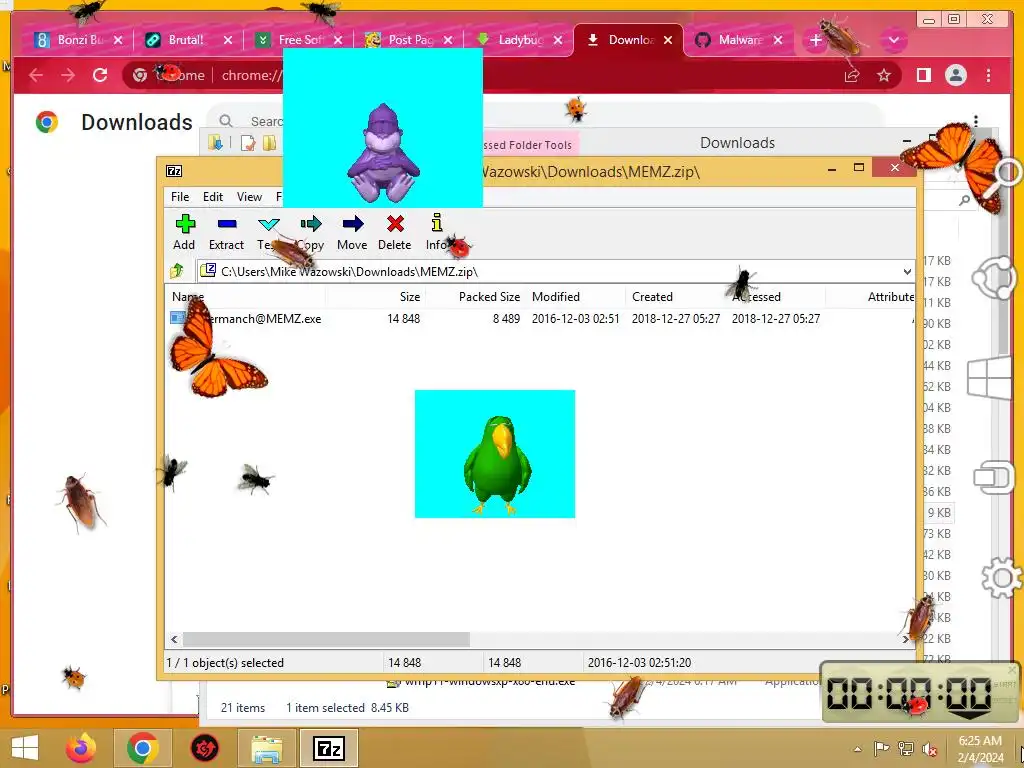Expand the 7-Zip address path dropdown
The height and width of the screenshot is (768, 1024).
(x=907, y=272)
